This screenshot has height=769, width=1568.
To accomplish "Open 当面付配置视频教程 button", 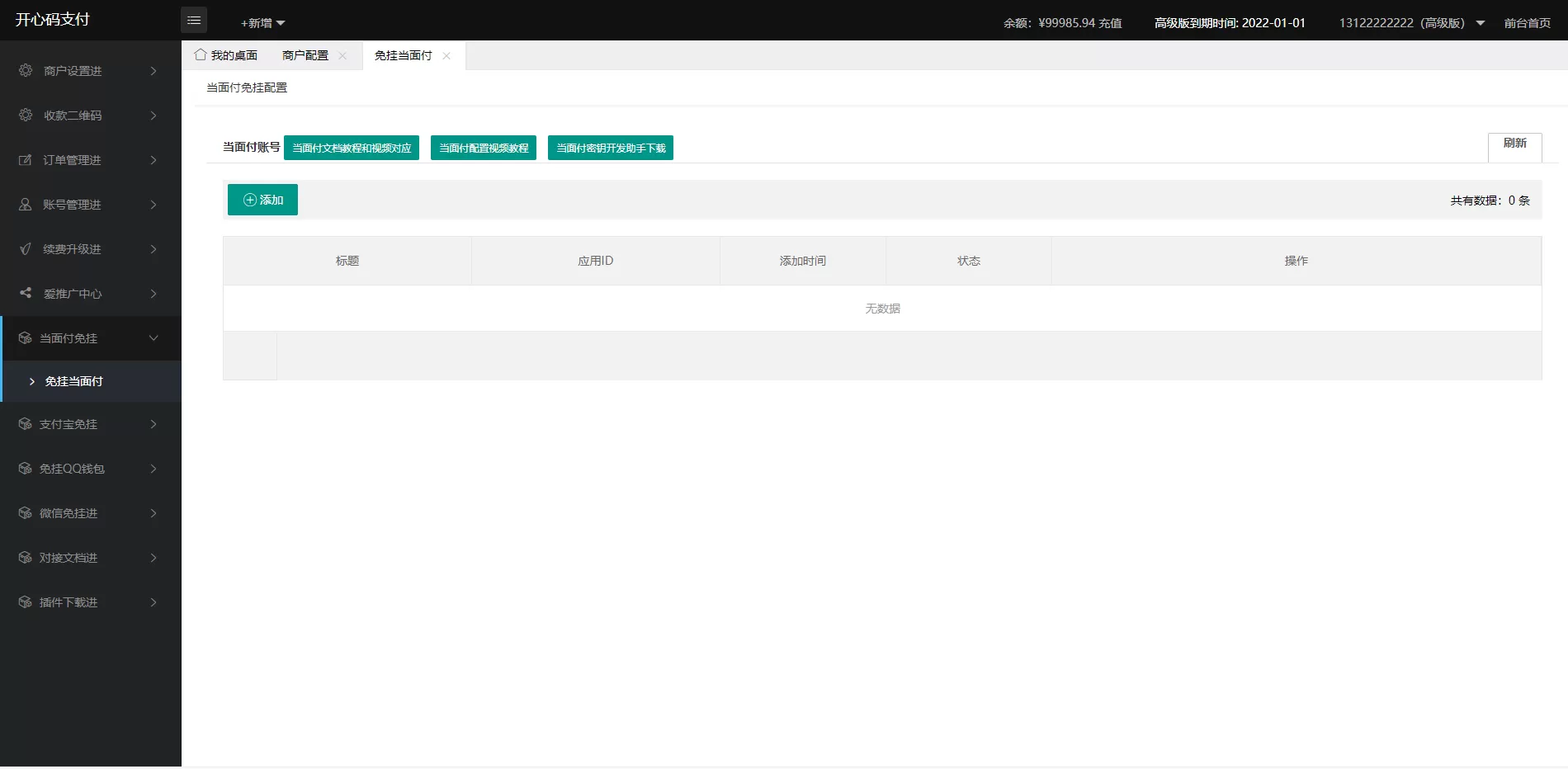I will [484, 148].
